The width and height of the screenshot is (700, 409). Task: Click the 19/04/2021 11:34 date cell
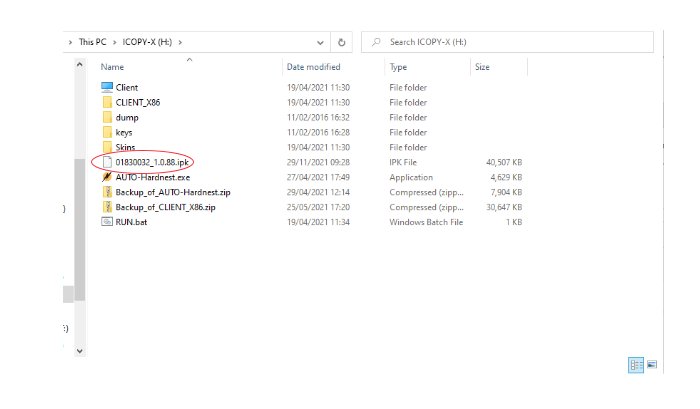coord(318,222)
